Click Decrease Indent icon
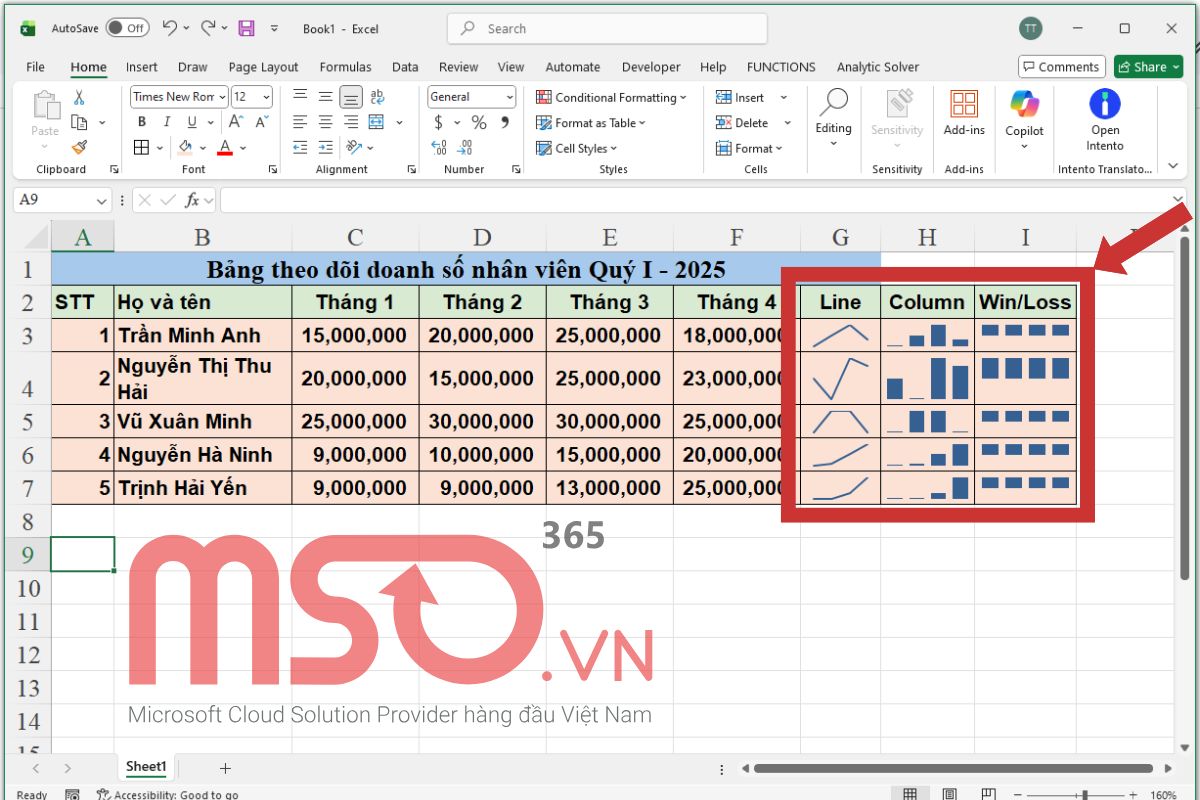Image resolution: width=1200 pixels, height=800 pixels. point(300,147)
